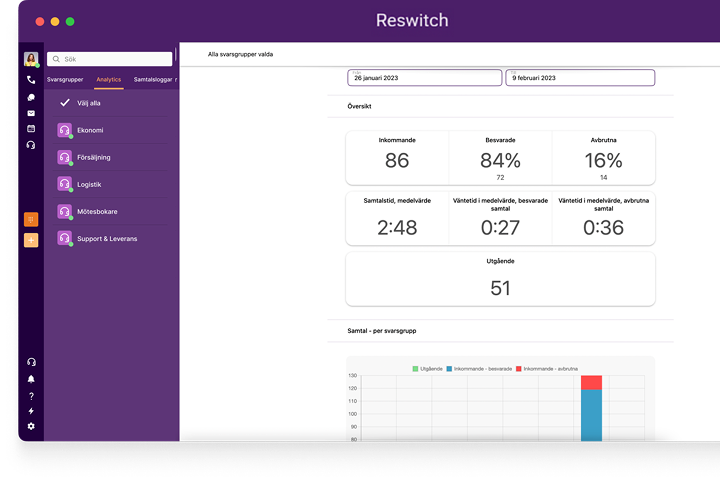Select the Support & Leverans group

click(x=107, y=238)
